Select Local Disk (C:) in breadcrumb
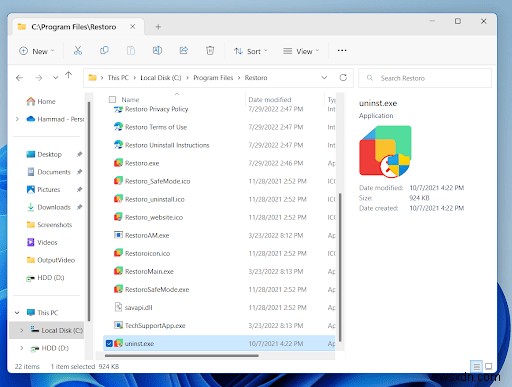The image size is (512, 387). click(161, 78)
